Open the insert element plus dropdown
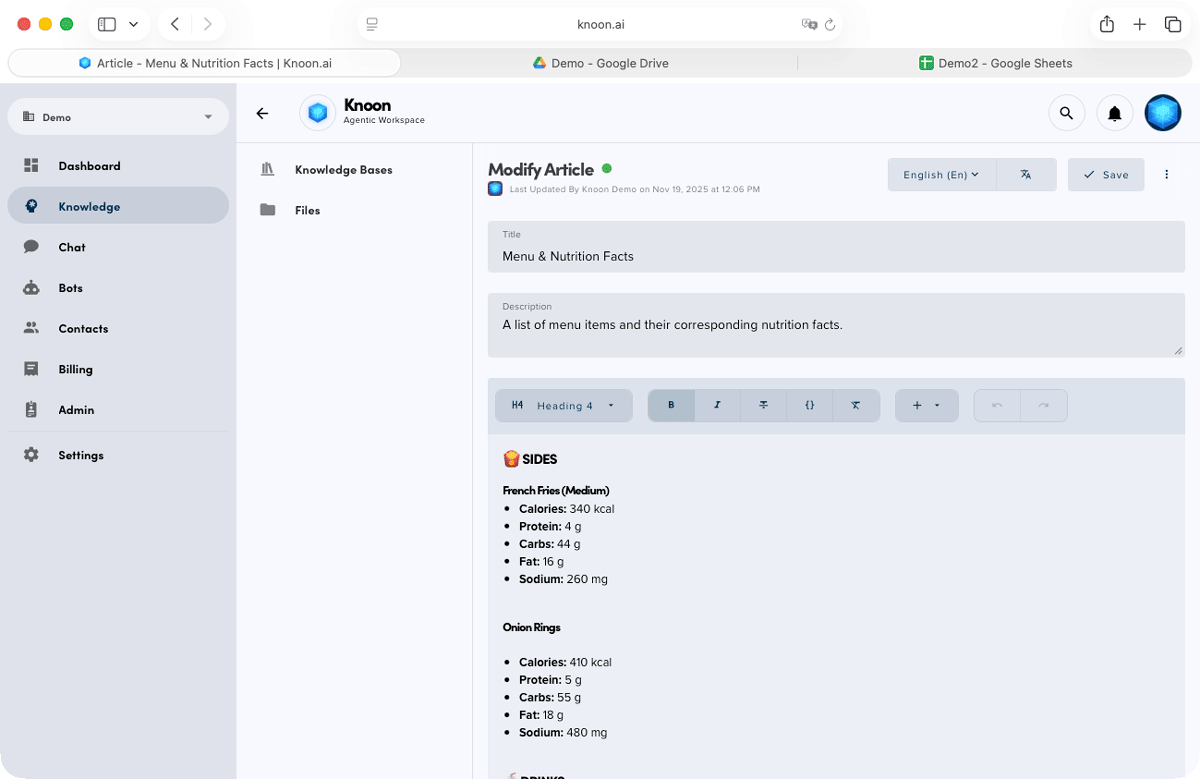The height and width of the screenshot is (779, 1200). [926, 405]
